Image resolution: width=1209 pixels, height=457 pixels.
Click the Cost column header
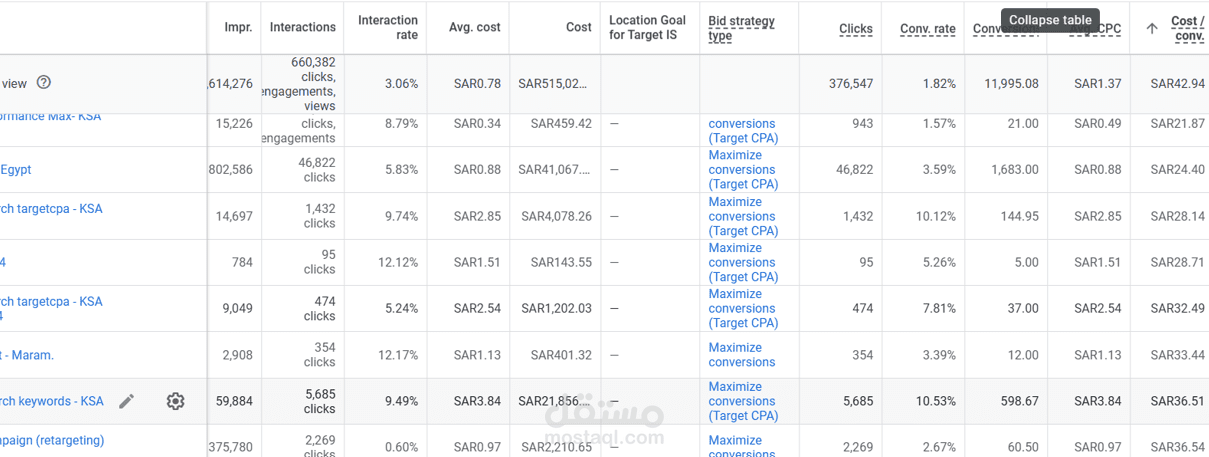tap(578, 28)
